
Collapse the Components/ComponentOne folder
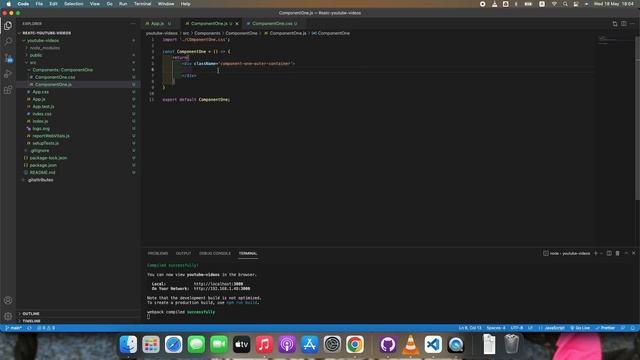click(62, 70)
